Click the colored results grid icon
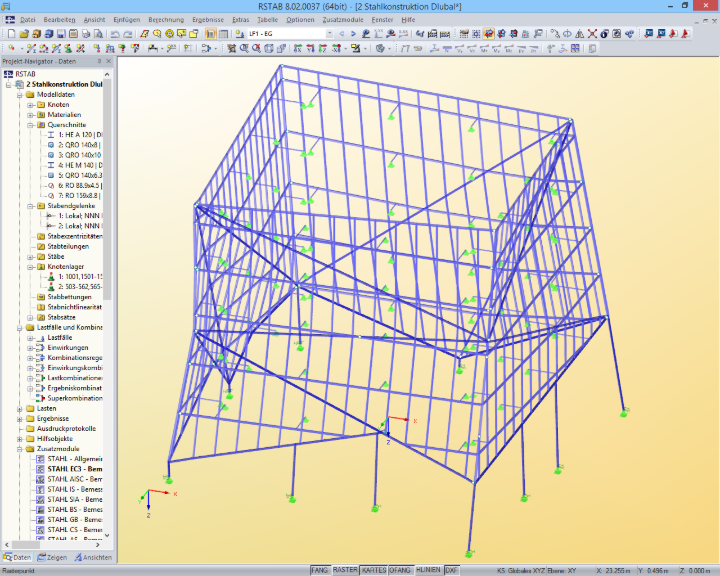 tap(575, 48)
